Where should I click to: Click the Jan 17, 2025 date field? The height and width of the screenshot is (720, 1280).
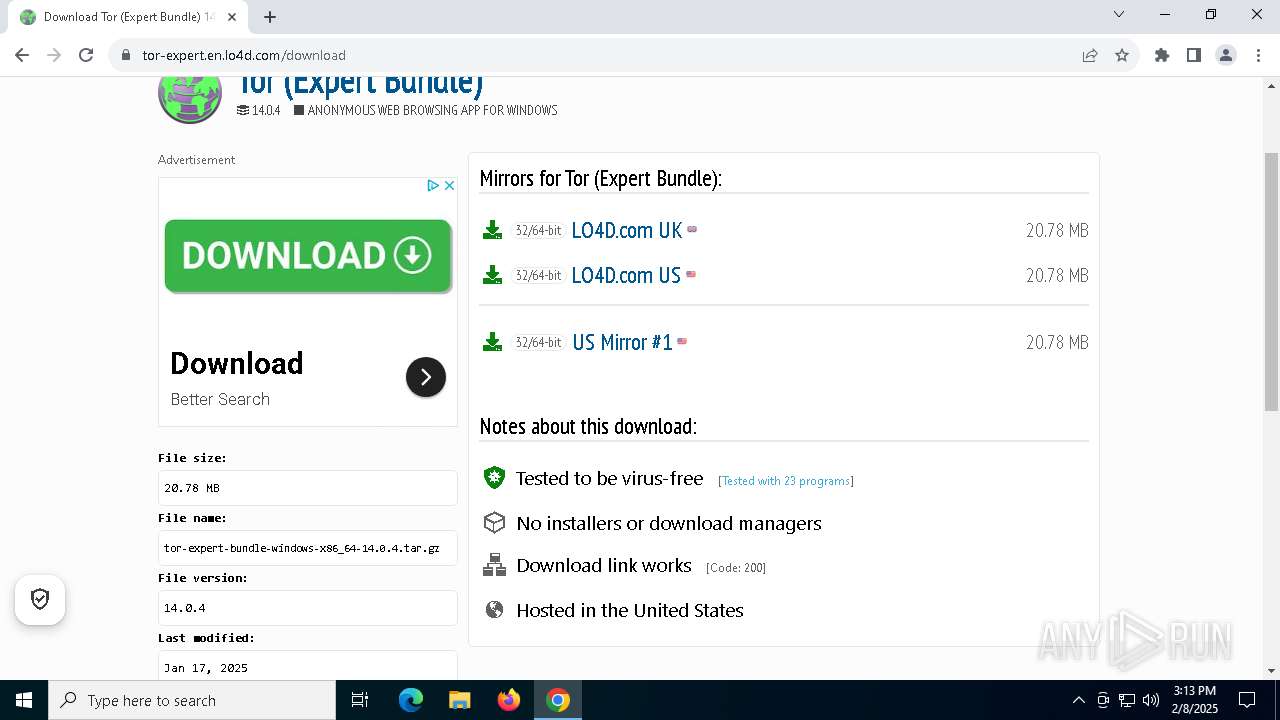click(x=308, y=666)
